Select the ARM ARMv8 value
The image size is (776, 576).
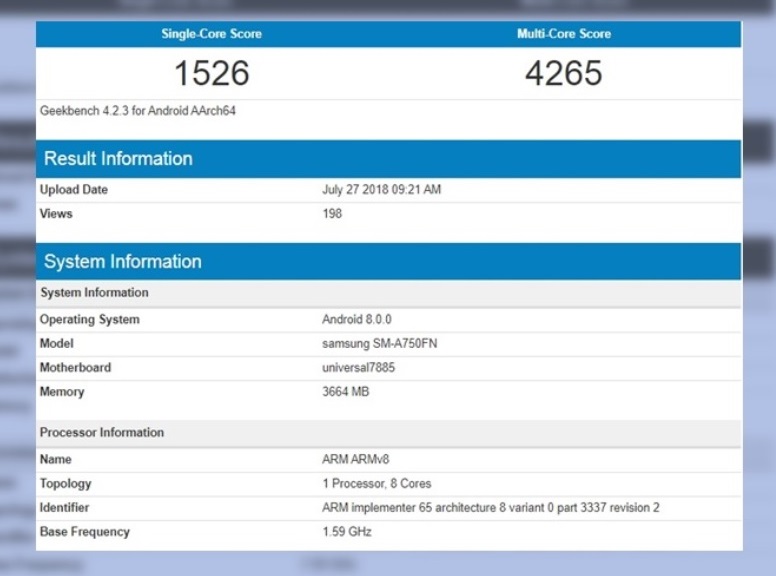355,460
